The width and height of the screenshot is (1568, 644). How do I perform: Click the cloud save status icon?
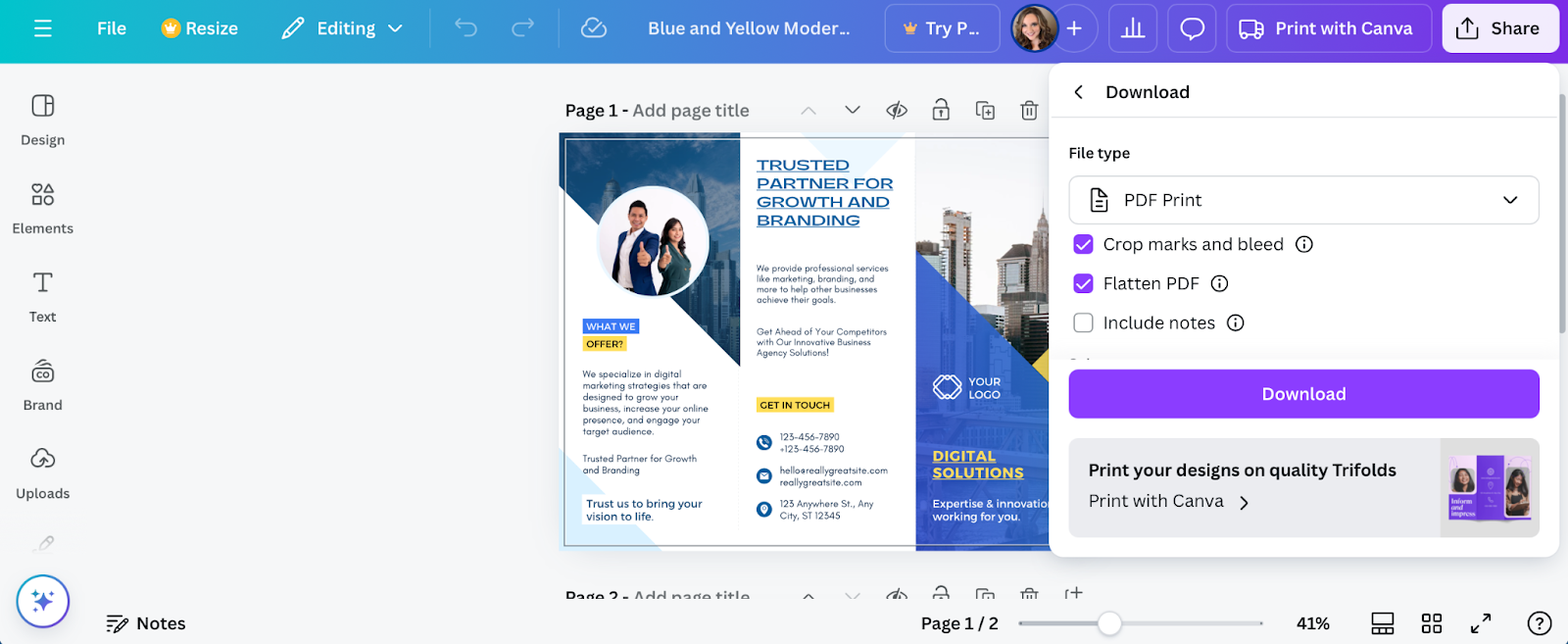pos(594,28)
